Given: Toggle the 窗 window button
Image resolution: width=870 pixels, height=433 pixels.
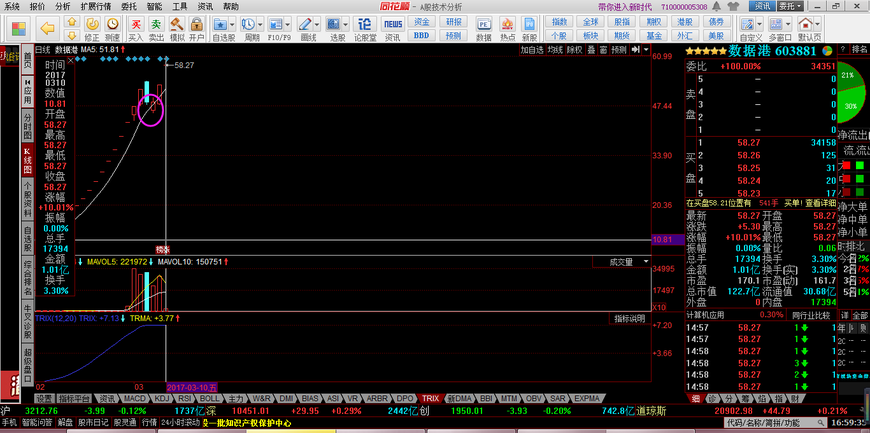Looking at the screenshot, I should pos(603,49).
